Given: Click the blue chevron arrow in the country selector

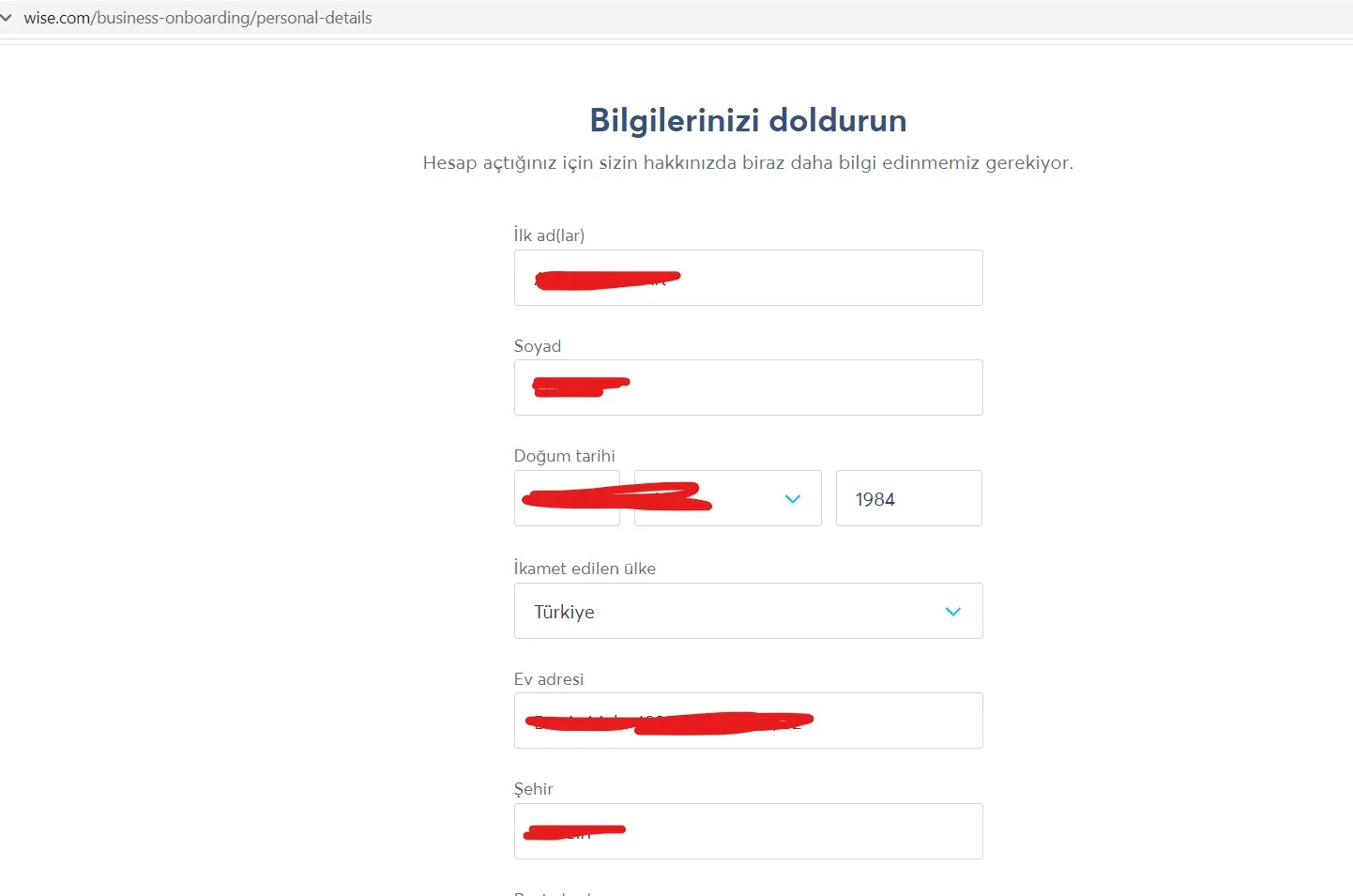Looking at the screenshot, I should coord(953,612).
